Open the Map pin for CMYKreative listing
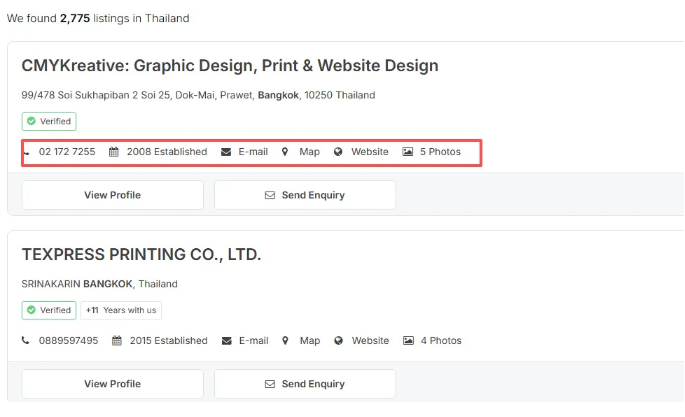685x417 pixels. click(x=285, y=152)
